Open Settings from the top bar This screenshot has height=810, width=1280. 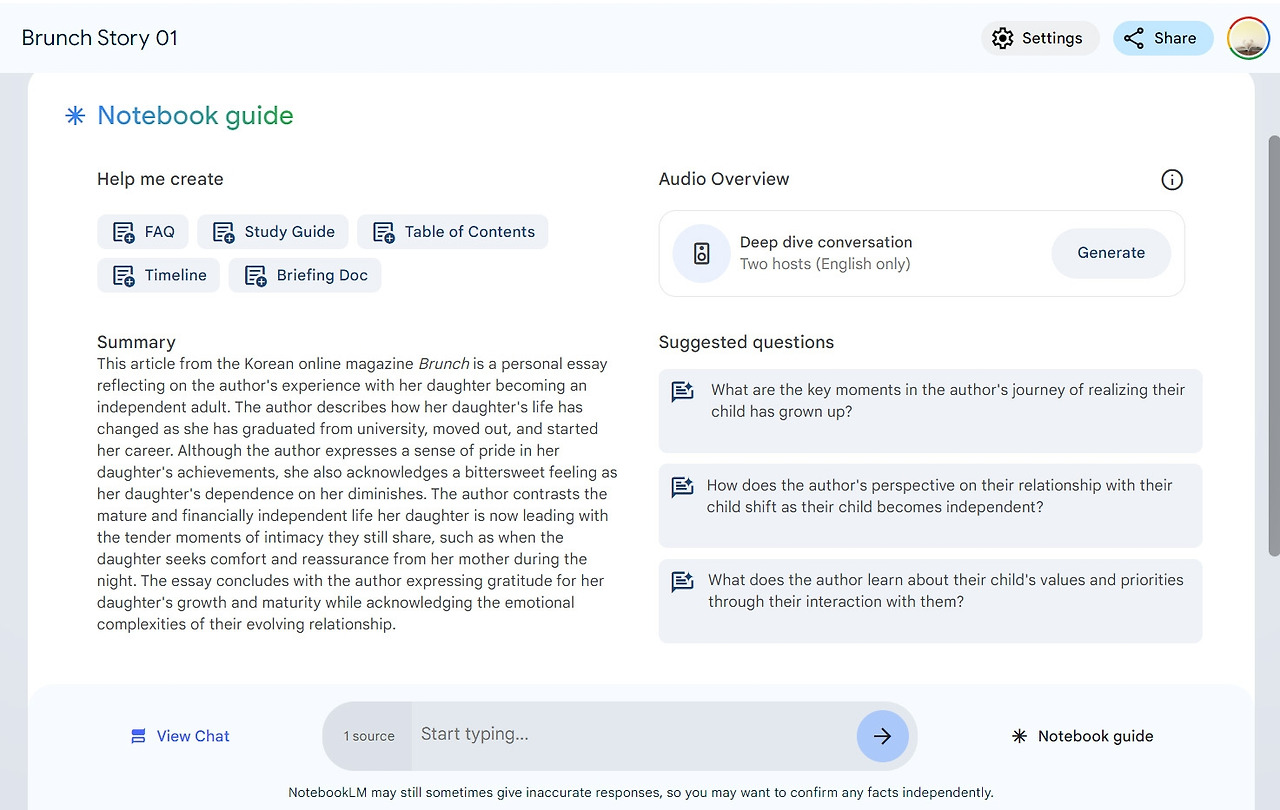tap(1040, 38)
